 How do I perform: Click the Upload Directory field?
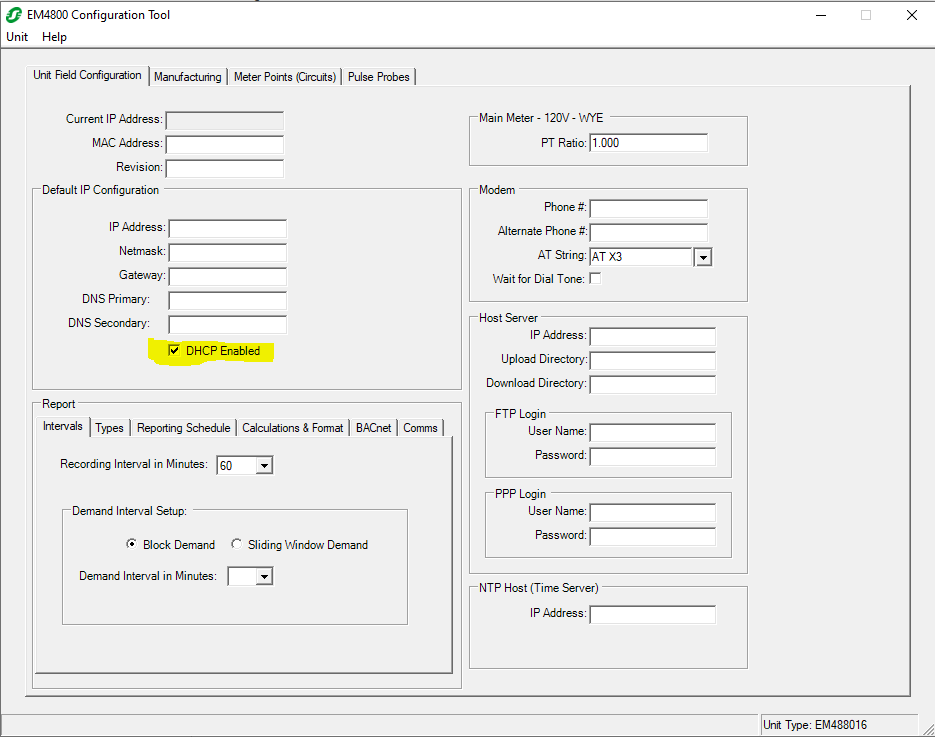[x=652, y=360]
